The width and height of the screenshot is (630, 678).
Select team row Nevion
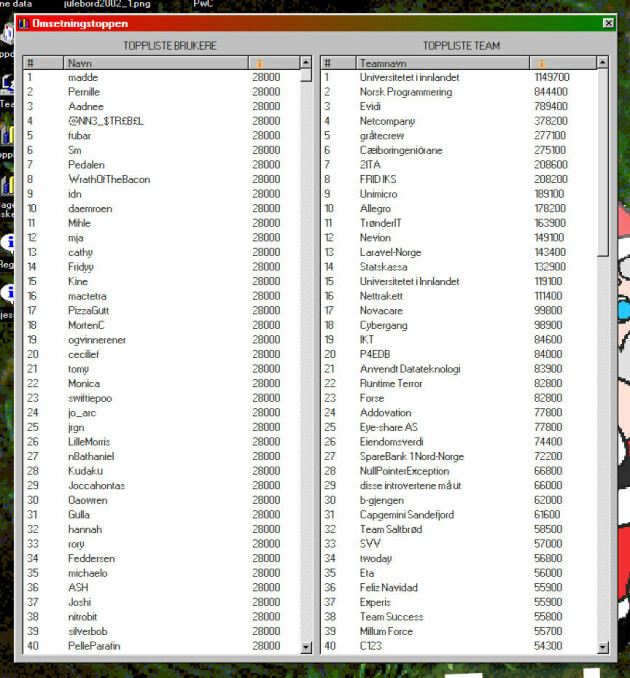(459, 238)
